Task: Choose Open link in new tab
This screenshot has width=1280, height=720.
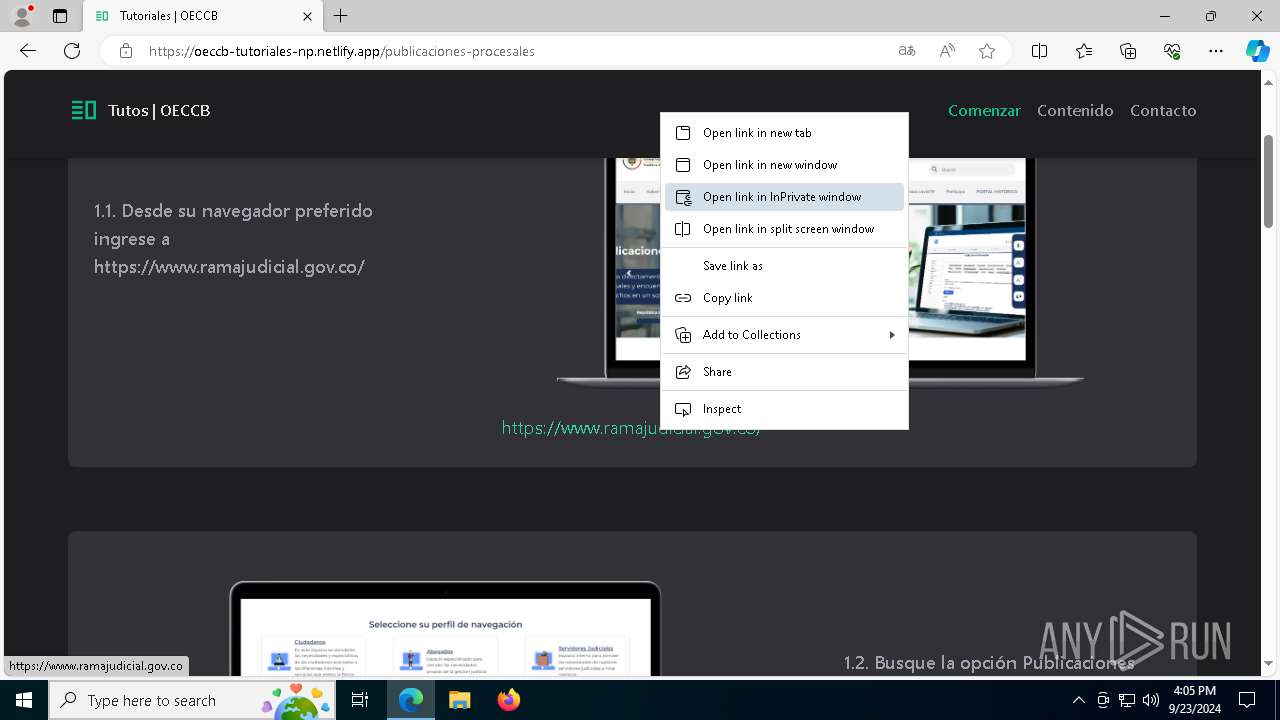Action: pyautogui.click(x=784, y=133)
